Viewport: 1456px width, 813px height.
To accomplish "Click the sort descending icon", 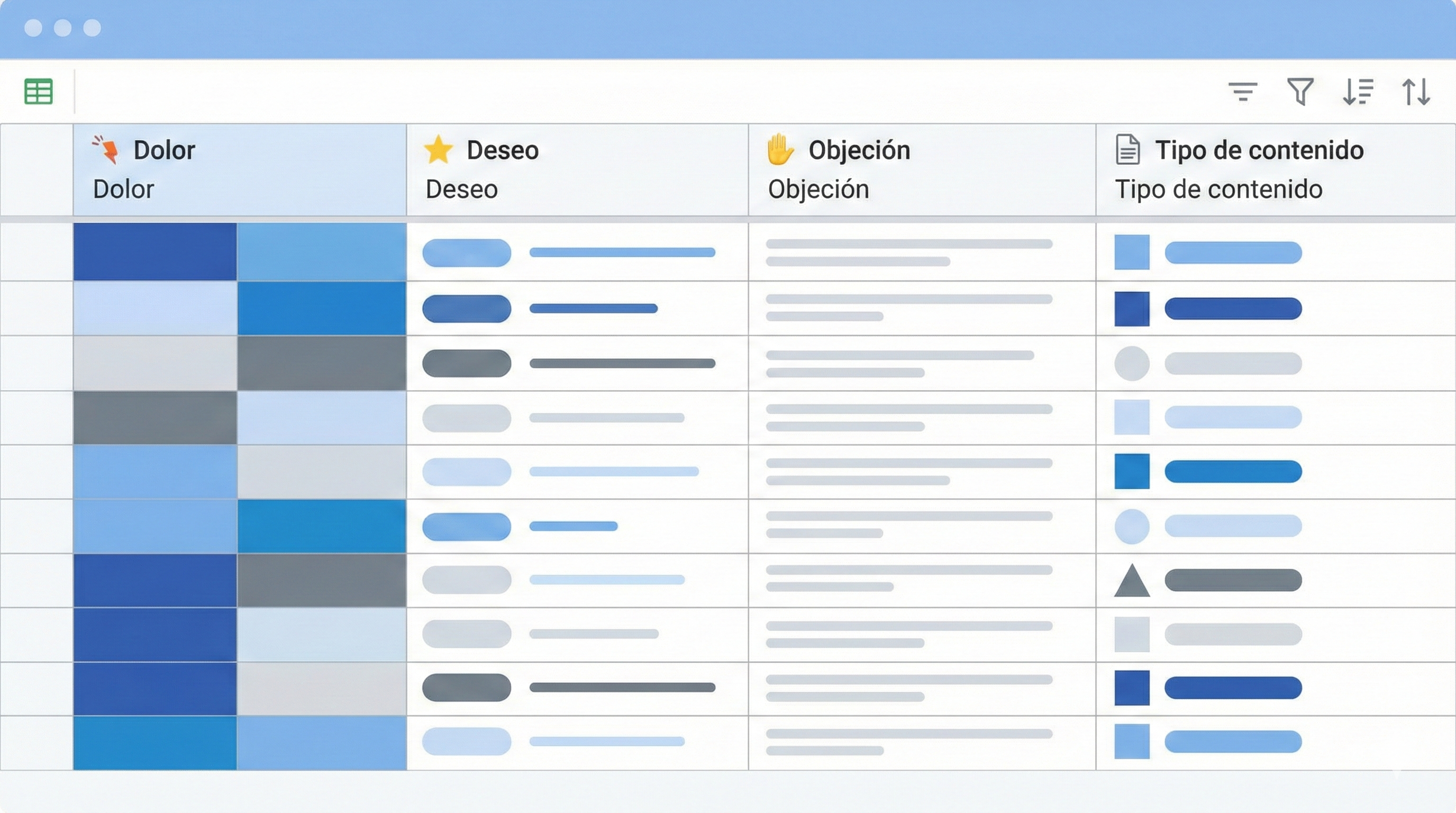I will 1358,92.
